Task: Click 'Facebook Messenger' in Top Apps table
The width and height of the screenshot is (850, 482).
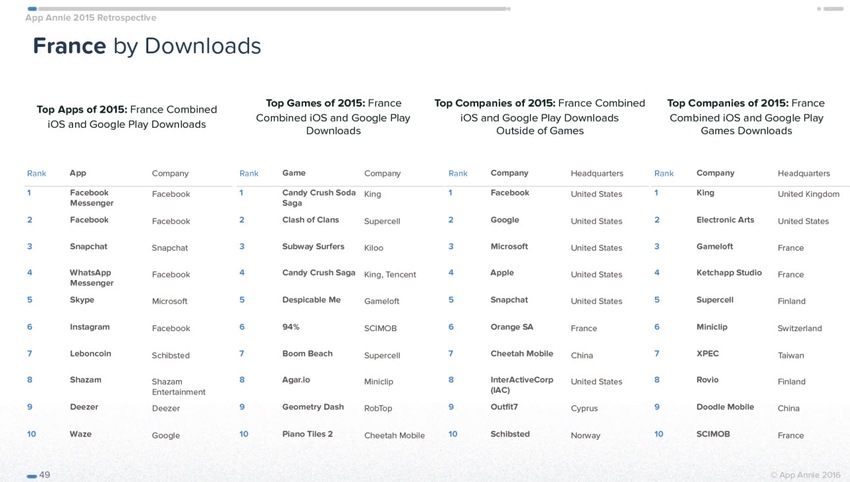Action: 92,198
